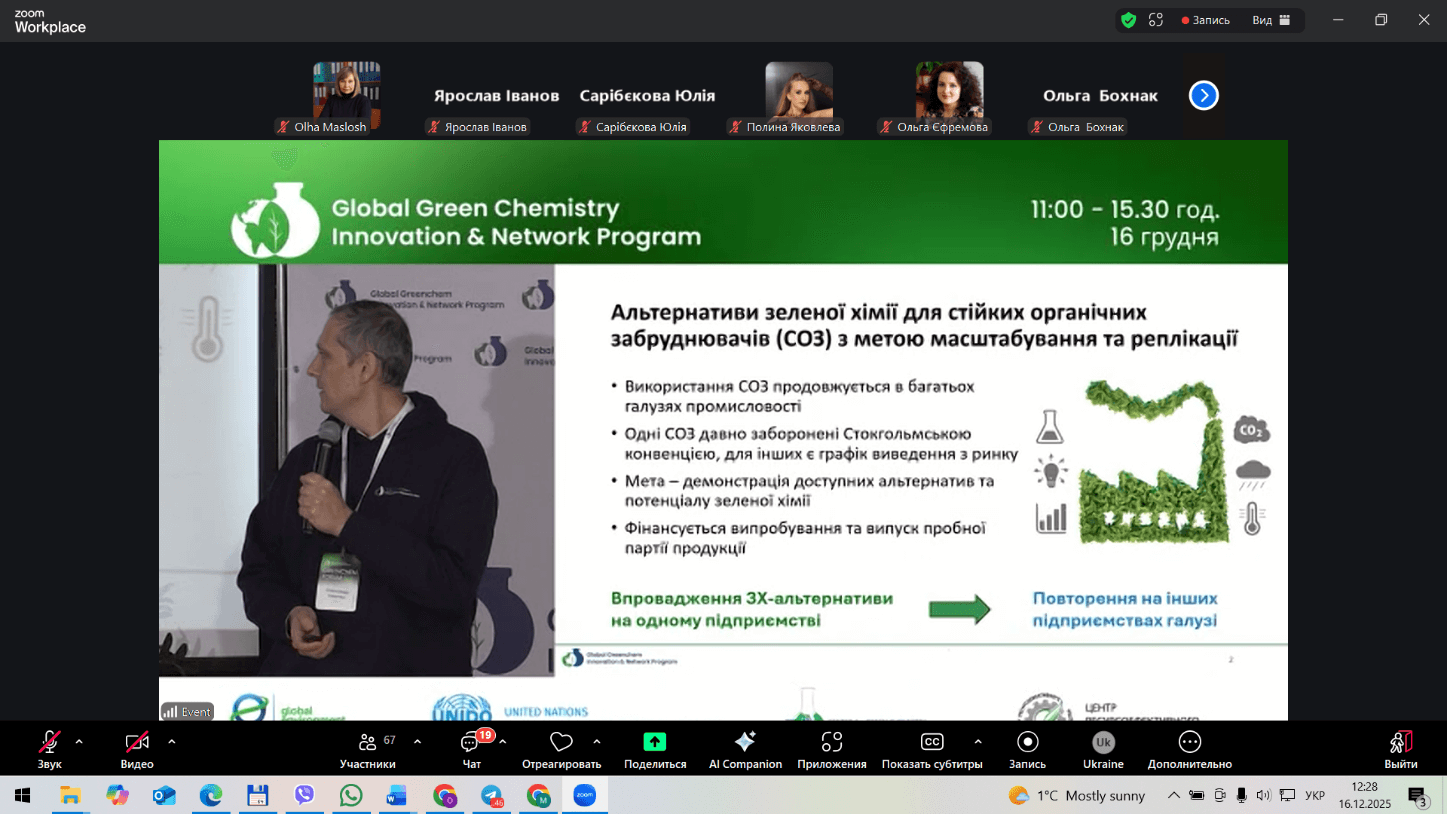Open the AI Companion sparkle icon

(x=745, y=748)
